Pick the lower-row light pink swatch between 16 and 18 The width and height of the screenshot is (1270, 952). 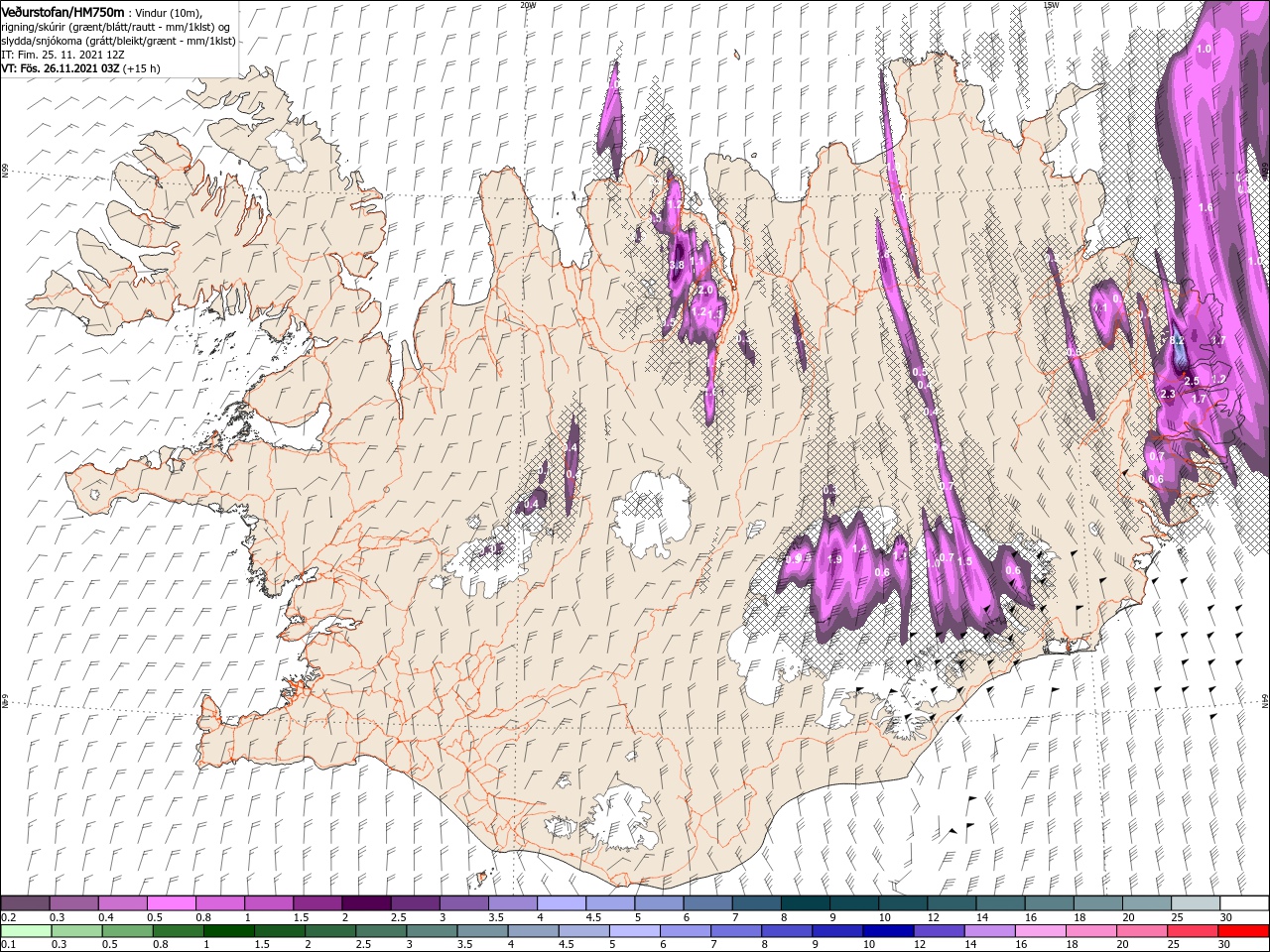[1041, 931]
